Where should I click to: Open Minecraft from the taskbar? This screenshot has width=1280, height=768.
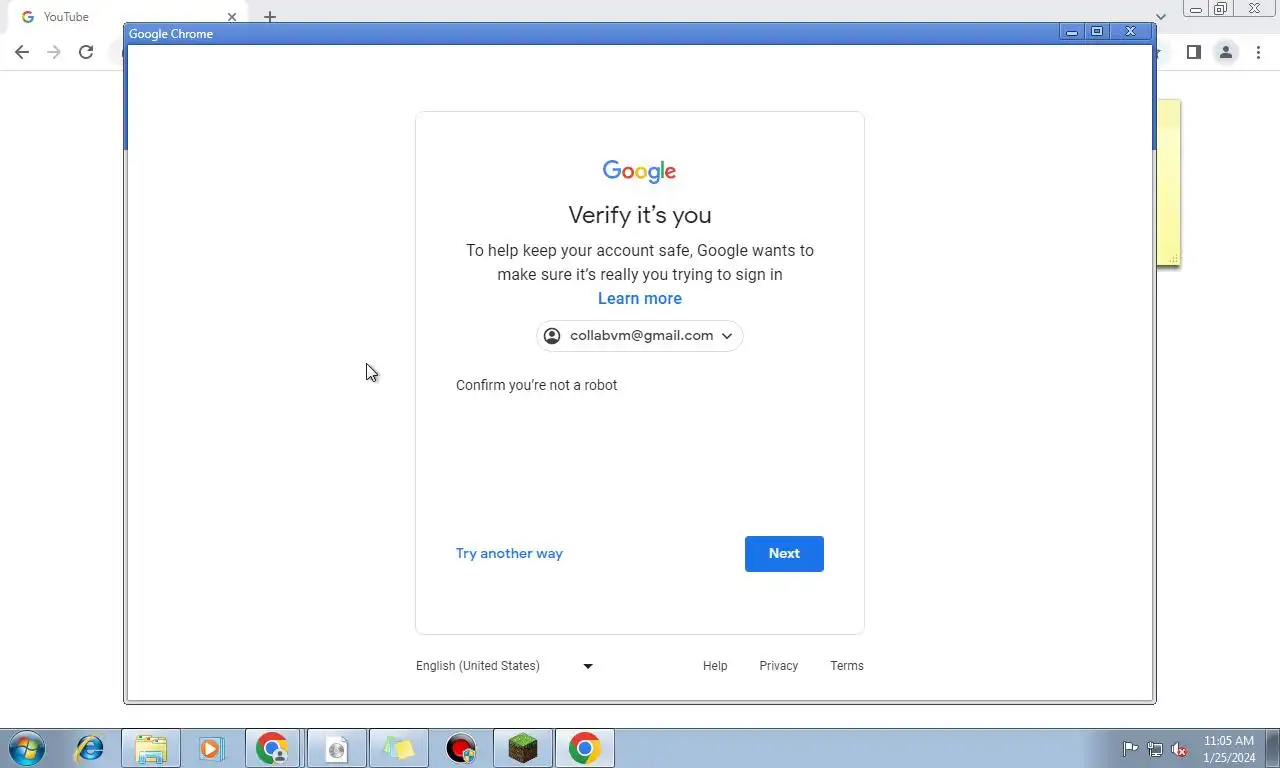pos(523,748)
